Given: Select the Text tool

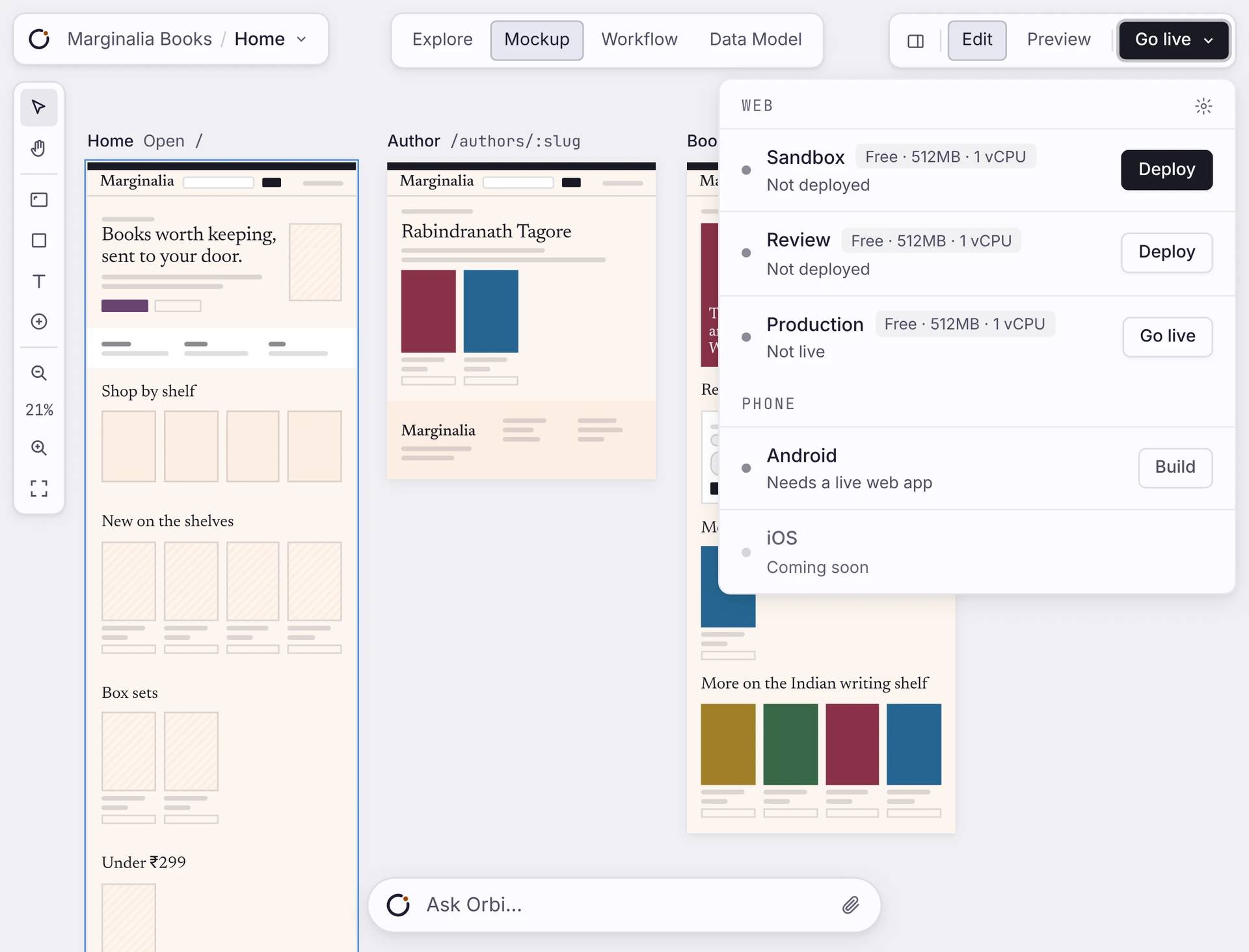Looking at the screenshot, I should 39,282.
